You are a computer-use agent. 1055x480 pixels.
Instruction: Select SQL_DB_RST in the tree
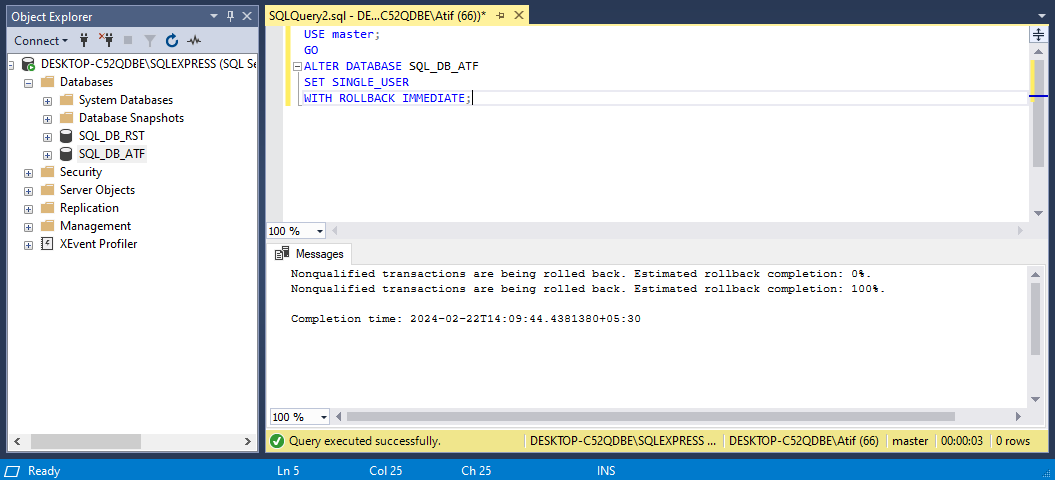112,136
